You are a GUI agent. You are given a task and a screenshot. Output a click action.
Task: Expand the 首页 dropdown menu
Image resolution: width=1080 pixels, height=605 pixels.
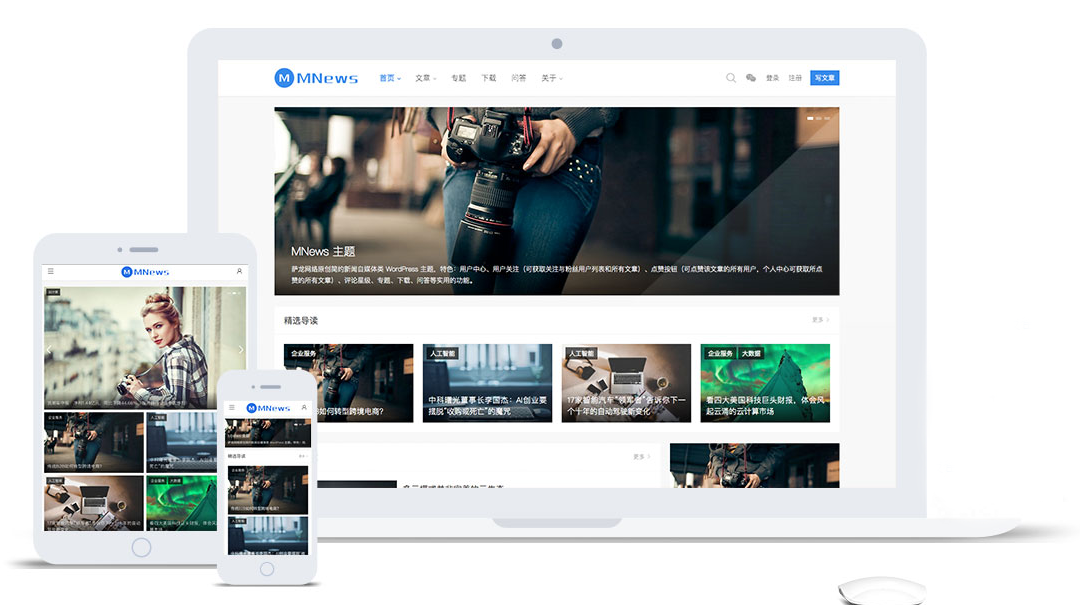tap(389, 77)
